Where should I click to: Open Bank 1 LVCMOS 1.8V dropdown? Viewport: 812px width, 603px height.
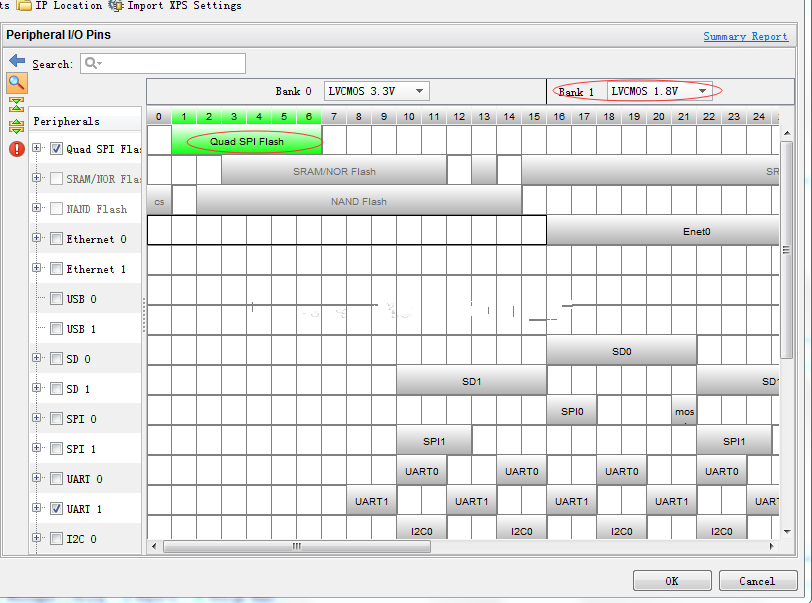703,91
